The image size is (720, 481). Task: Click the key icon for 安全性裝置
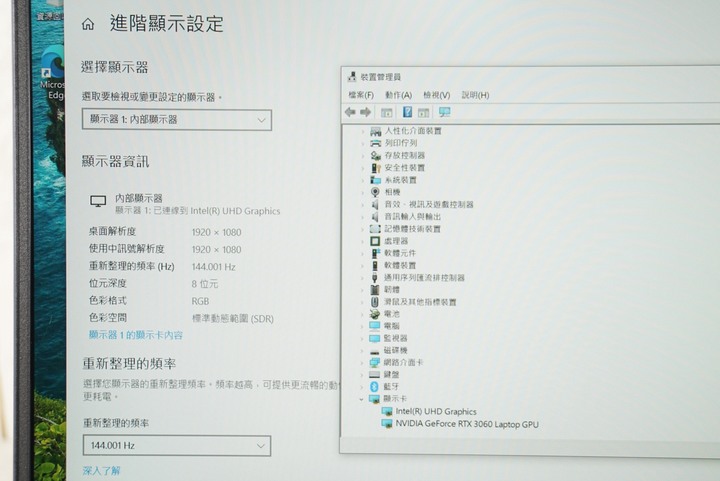pos(376,168)
